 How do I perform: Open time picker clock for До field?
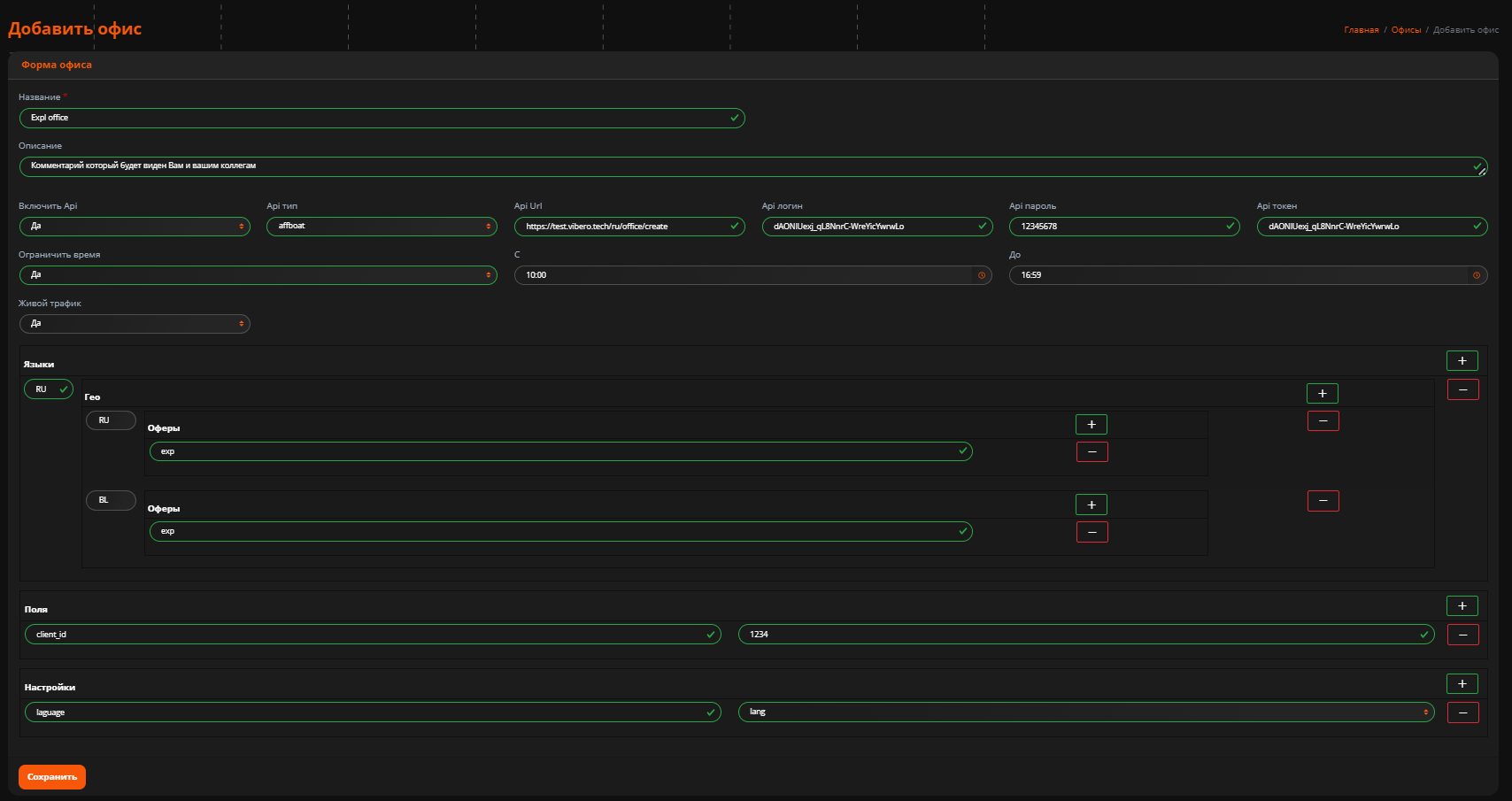coord(1477,275)
